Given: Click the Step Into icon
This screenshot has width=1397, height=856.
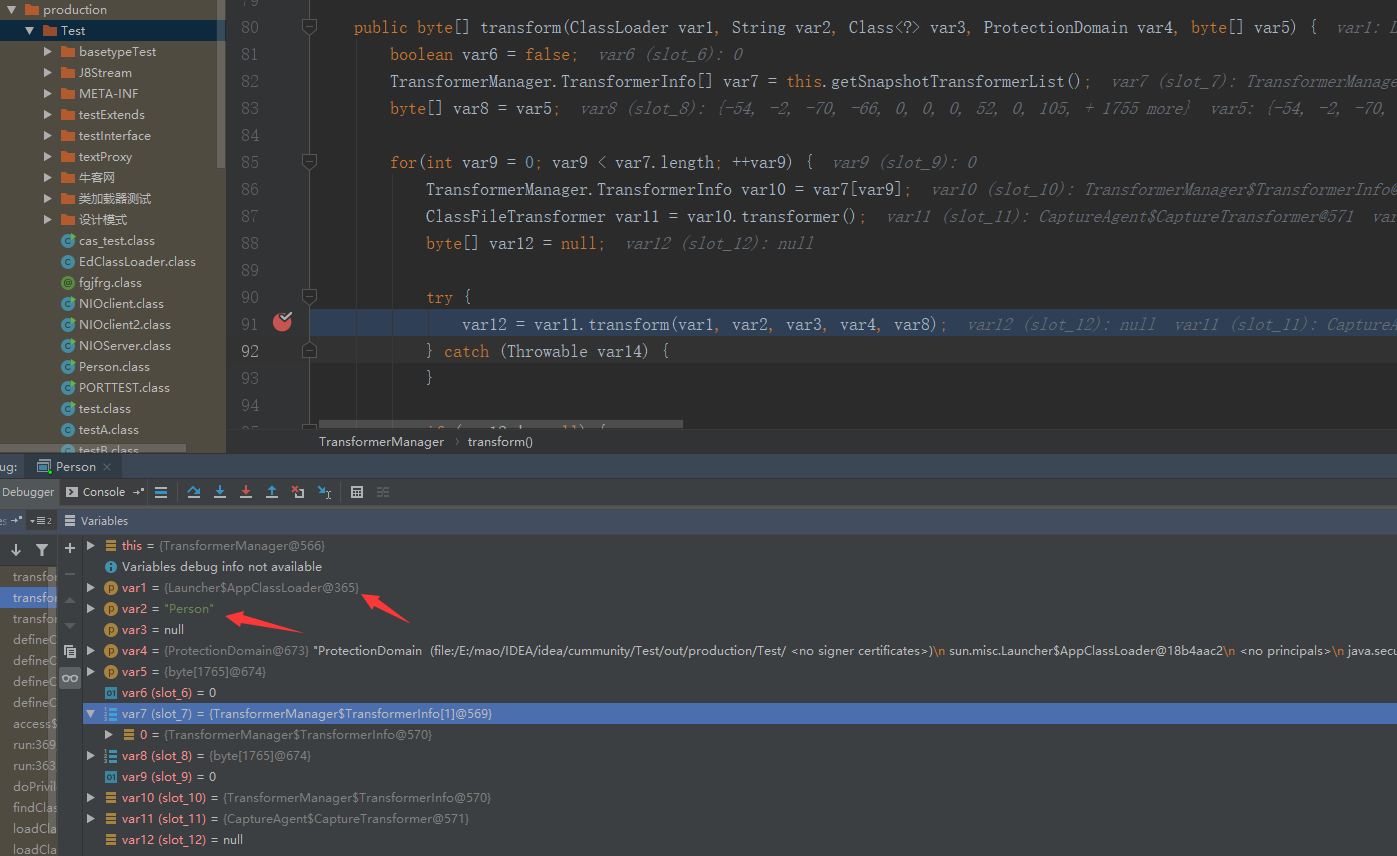Looking at the screenshot, I should tap(220, 492).
